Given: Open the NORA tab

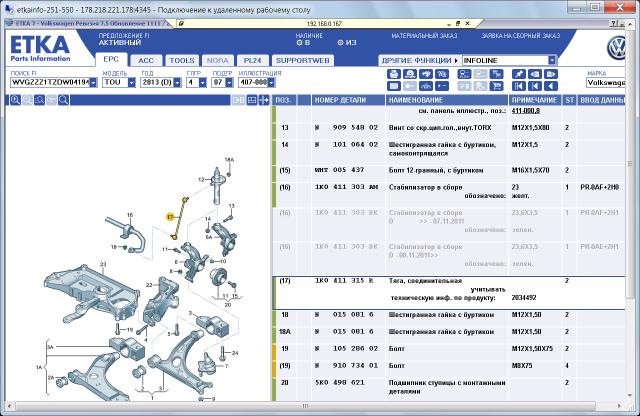Looking at the screenshot, I should tap(218, 60).
